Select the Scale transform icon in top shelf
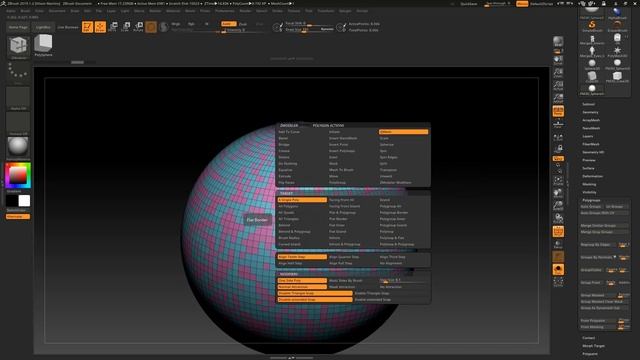 (x=126, y=27)
